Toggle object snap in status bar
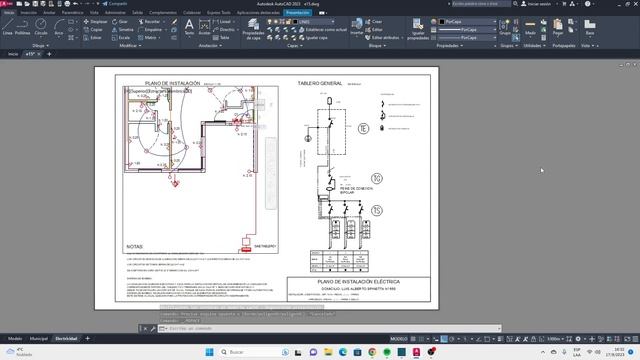This screenshot has width=640, height=360. pyautogui.click(x=487, y=339)
